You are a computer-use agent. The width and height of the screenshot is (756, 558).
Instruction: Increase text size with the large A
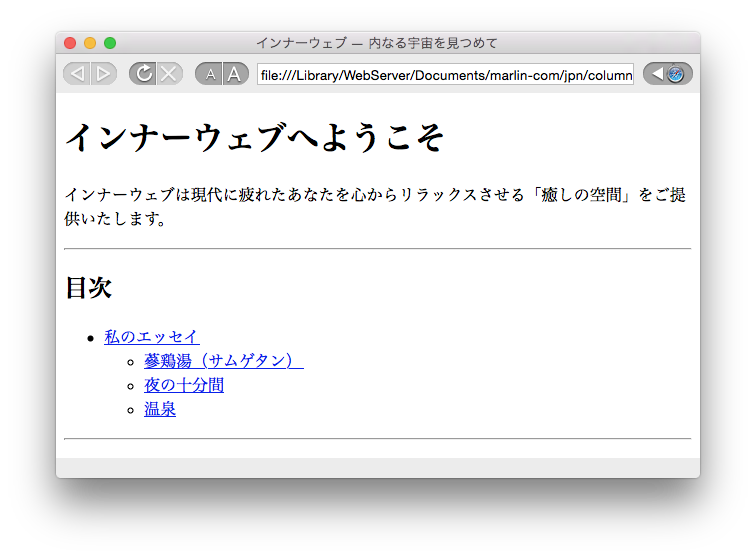[x=234, y=74]
